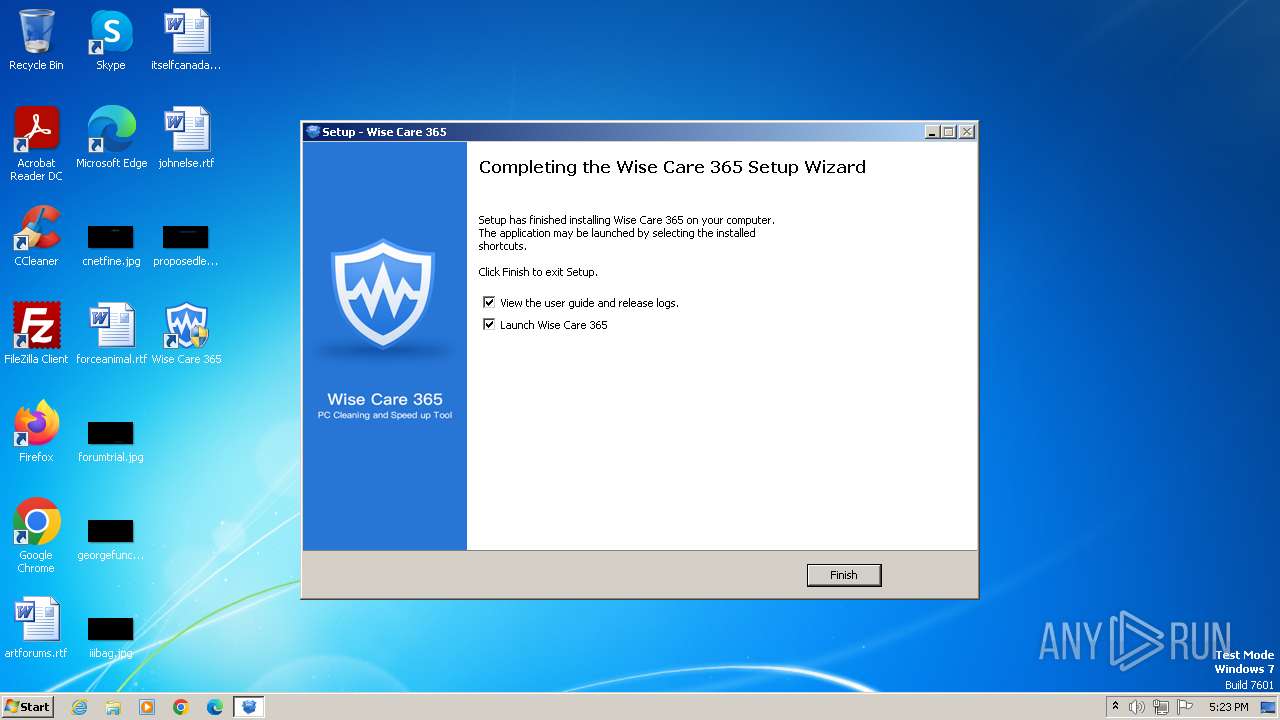
Task: Select the artforums.rtf document
Action: coord(36,628)
